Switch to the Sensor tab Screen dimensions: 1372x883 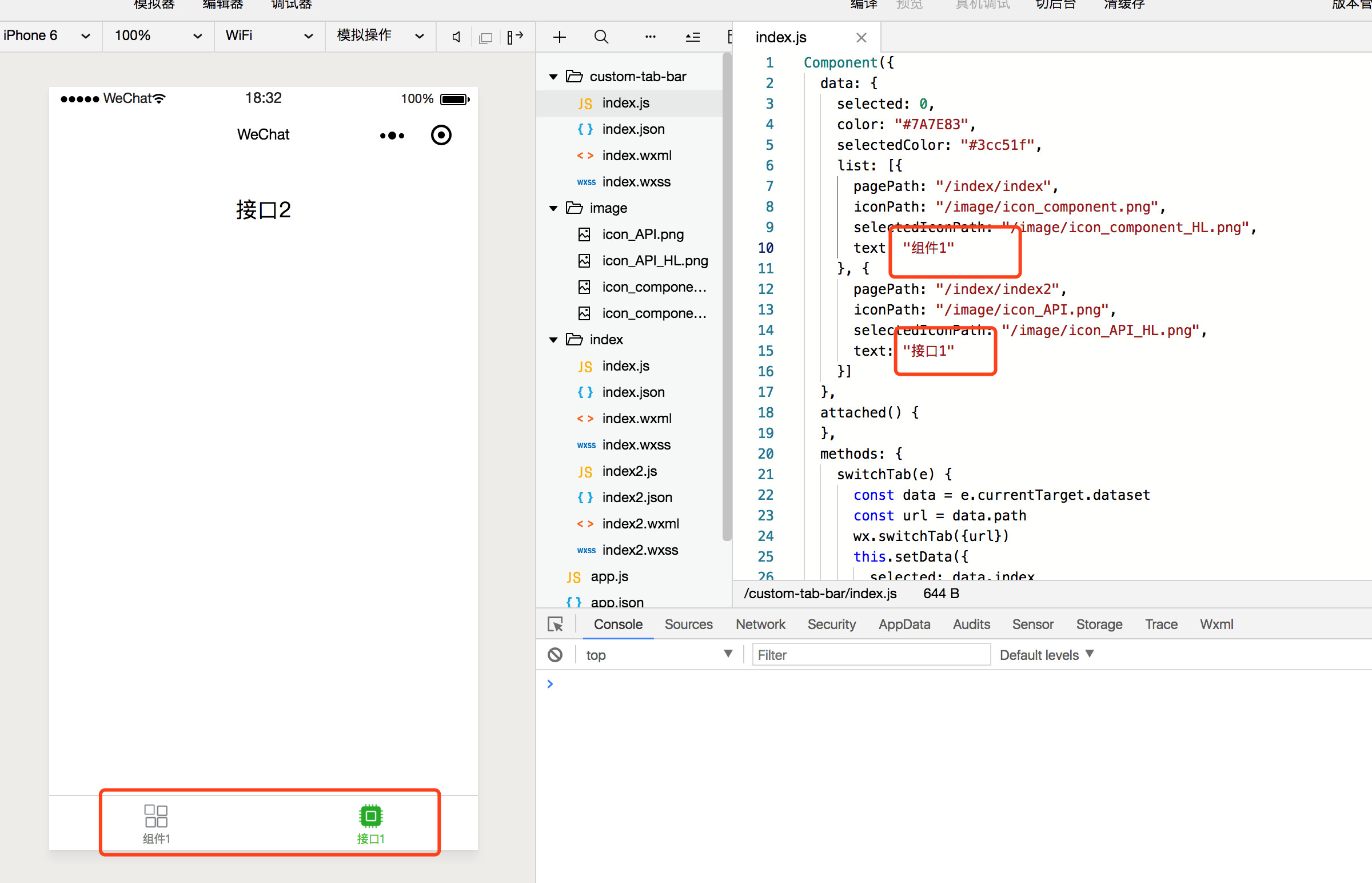click(1033, 625)
